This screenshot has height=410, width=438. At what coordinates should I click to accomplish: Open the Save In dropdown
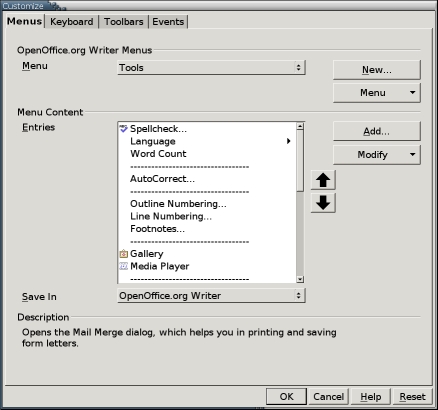coord(211,296)
